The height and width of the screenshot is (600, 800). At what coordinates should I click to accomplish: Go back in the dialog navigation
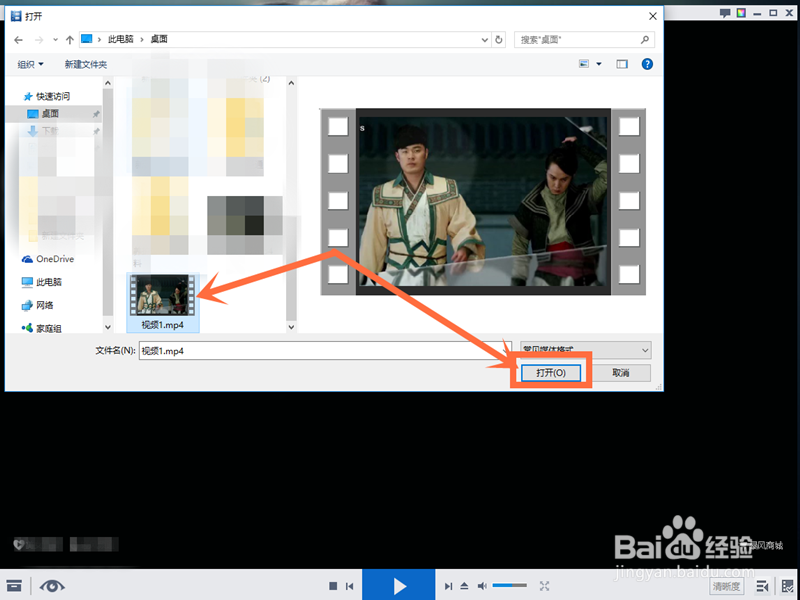(19, 40)
